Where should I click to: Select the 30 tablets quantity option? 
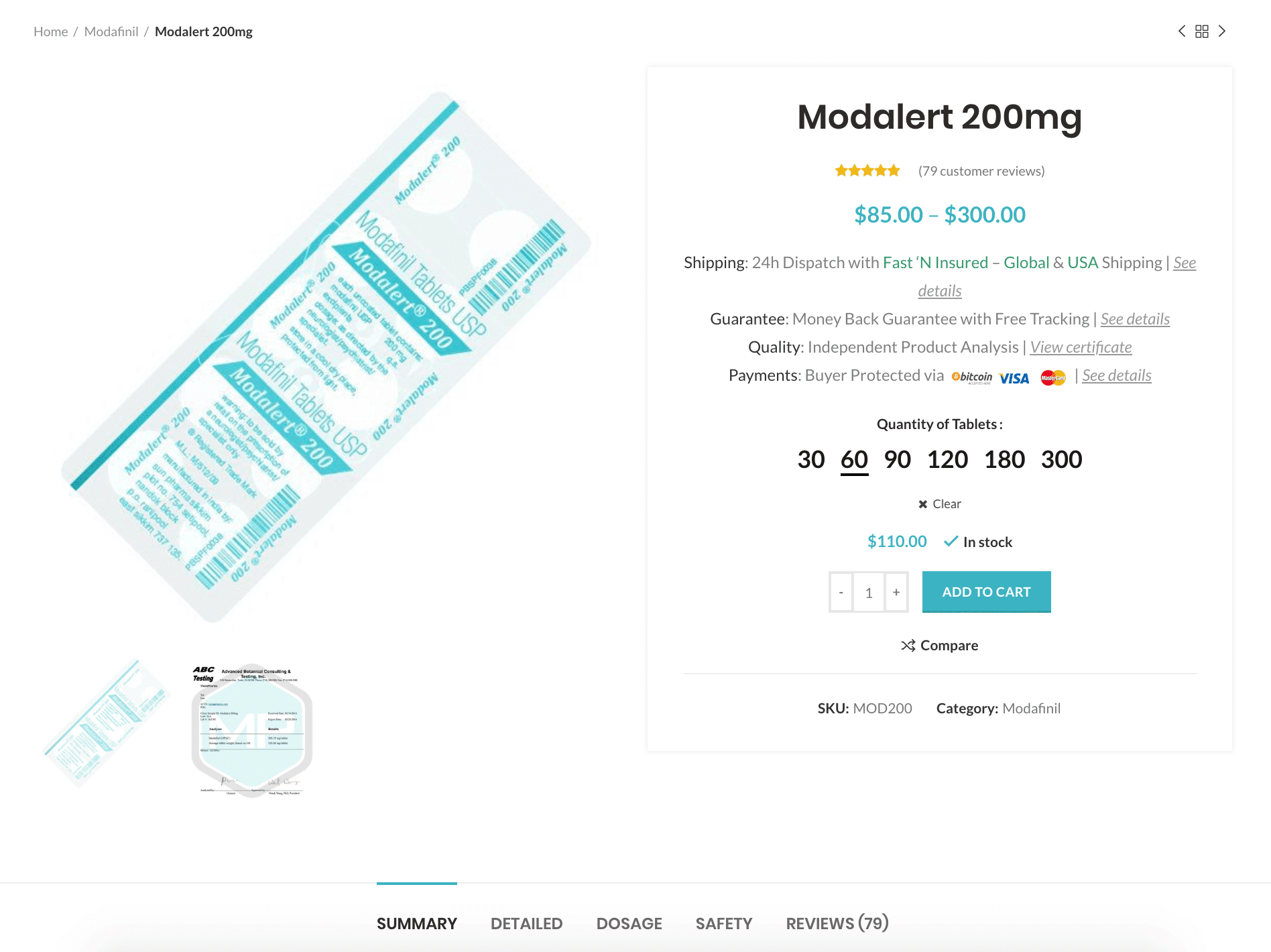(x=811, y=460)
